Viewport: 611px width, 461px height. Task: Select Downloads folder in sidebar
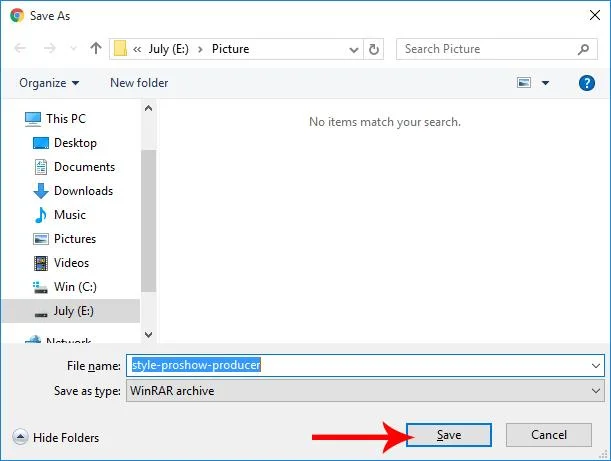(83, 191)
